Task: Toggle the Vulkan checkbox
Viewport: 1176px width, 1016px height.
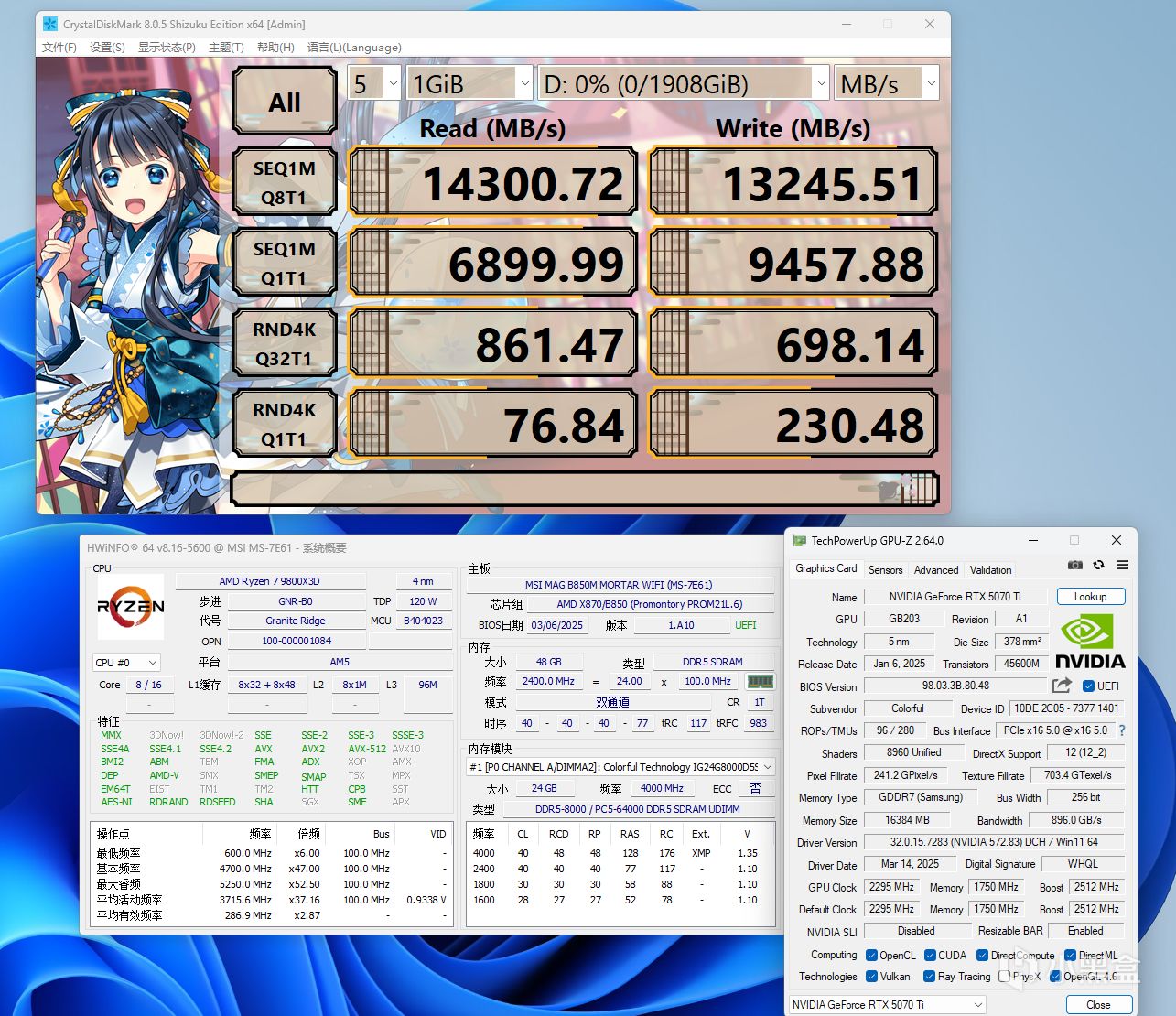Action: (x=871, y=977)
